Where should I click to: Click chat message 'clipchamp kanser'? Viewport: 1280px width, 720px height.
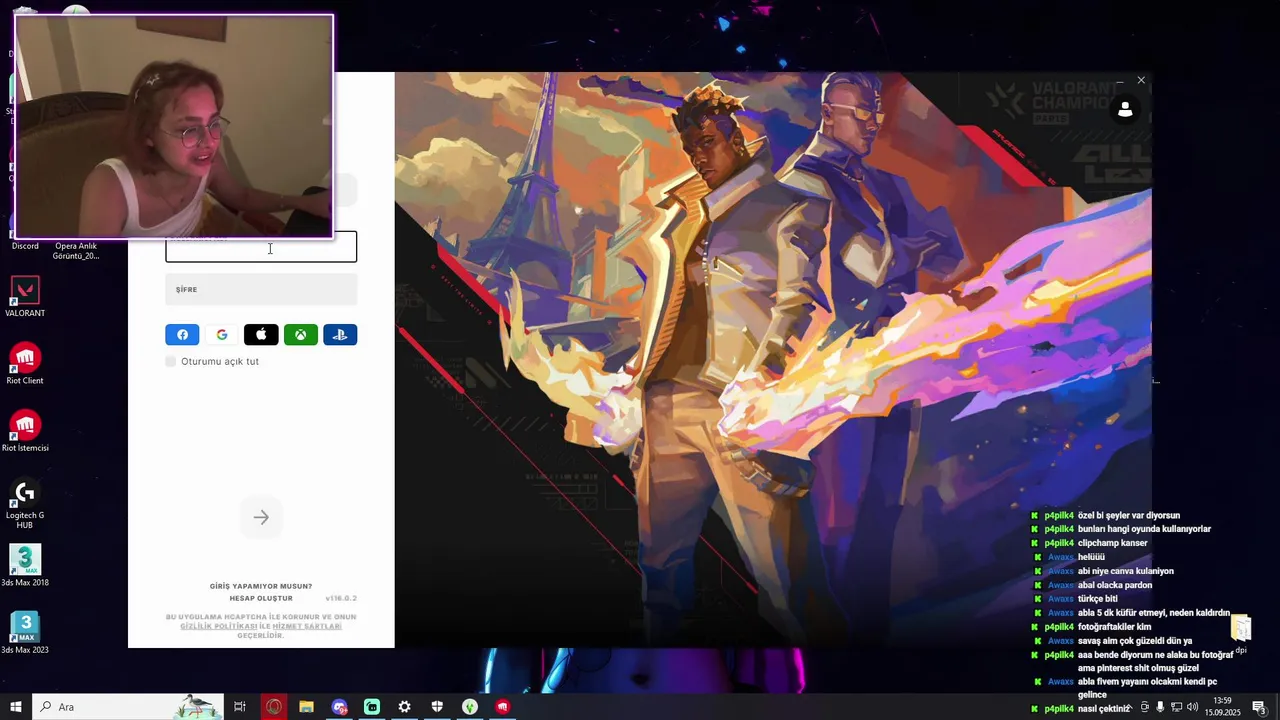click(1112, 543)
